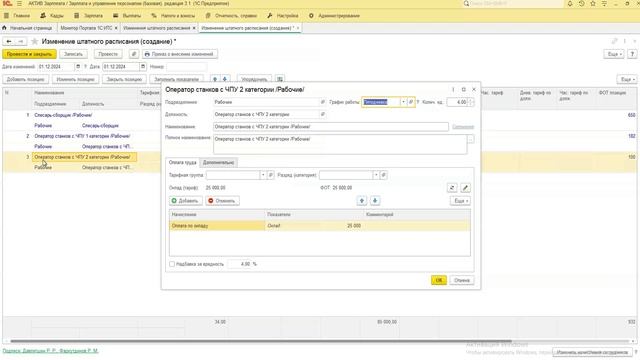Expand Разряд (категория) dropdown
The width and height of the screenshot is (640, 360).
[x=376, y=175]
